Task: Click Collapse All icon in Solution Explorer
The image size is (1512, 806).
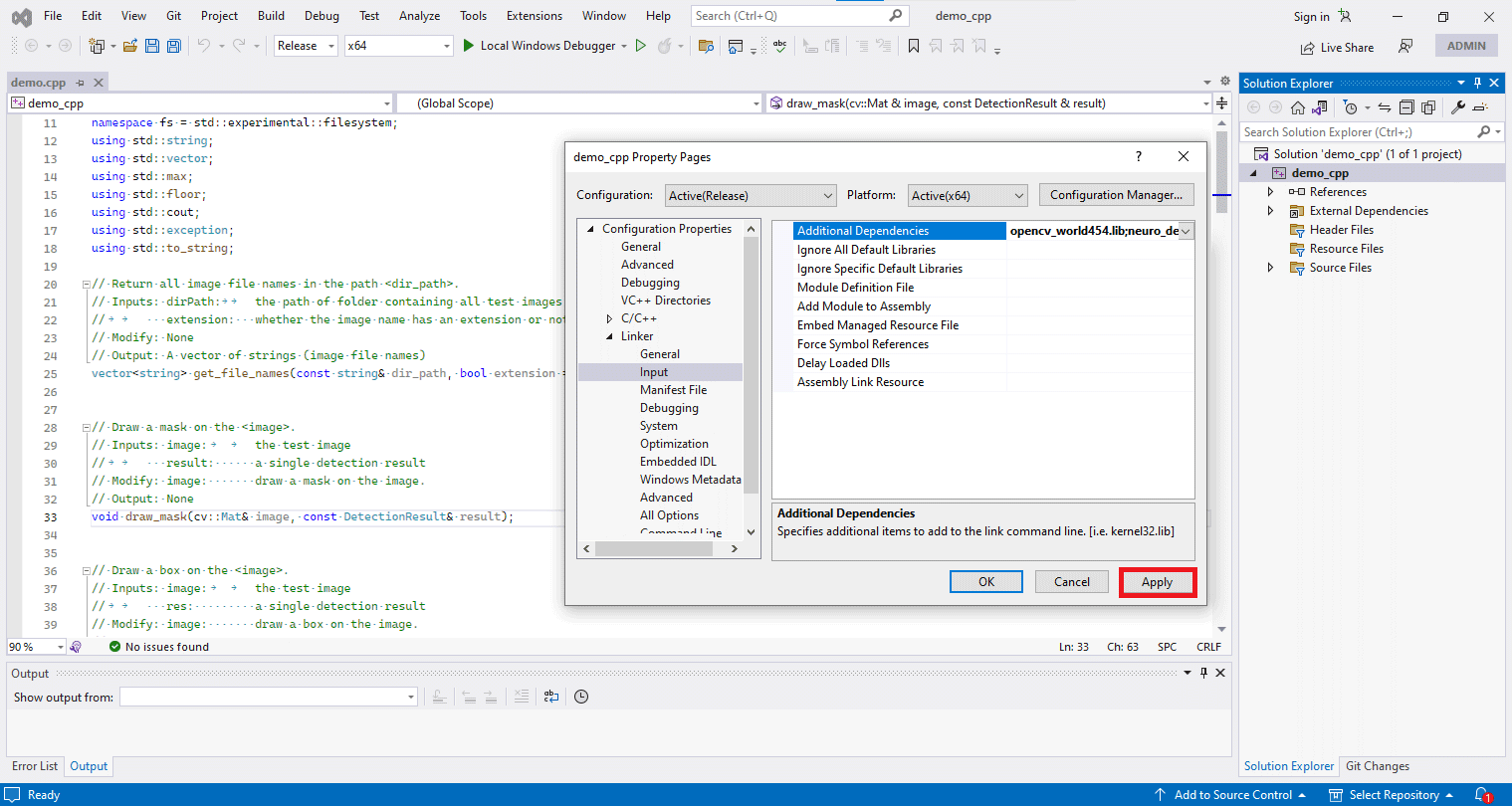Action: (x=1406, y=107)
